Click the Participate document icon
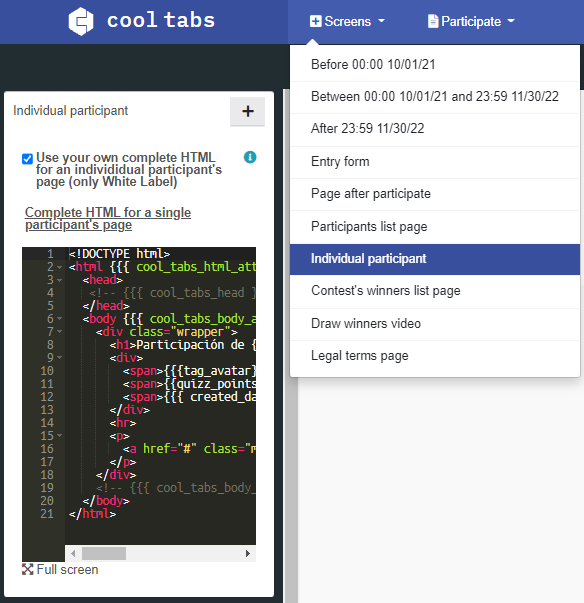This screenshot has width=584, height=603. [x=433, y=21]
